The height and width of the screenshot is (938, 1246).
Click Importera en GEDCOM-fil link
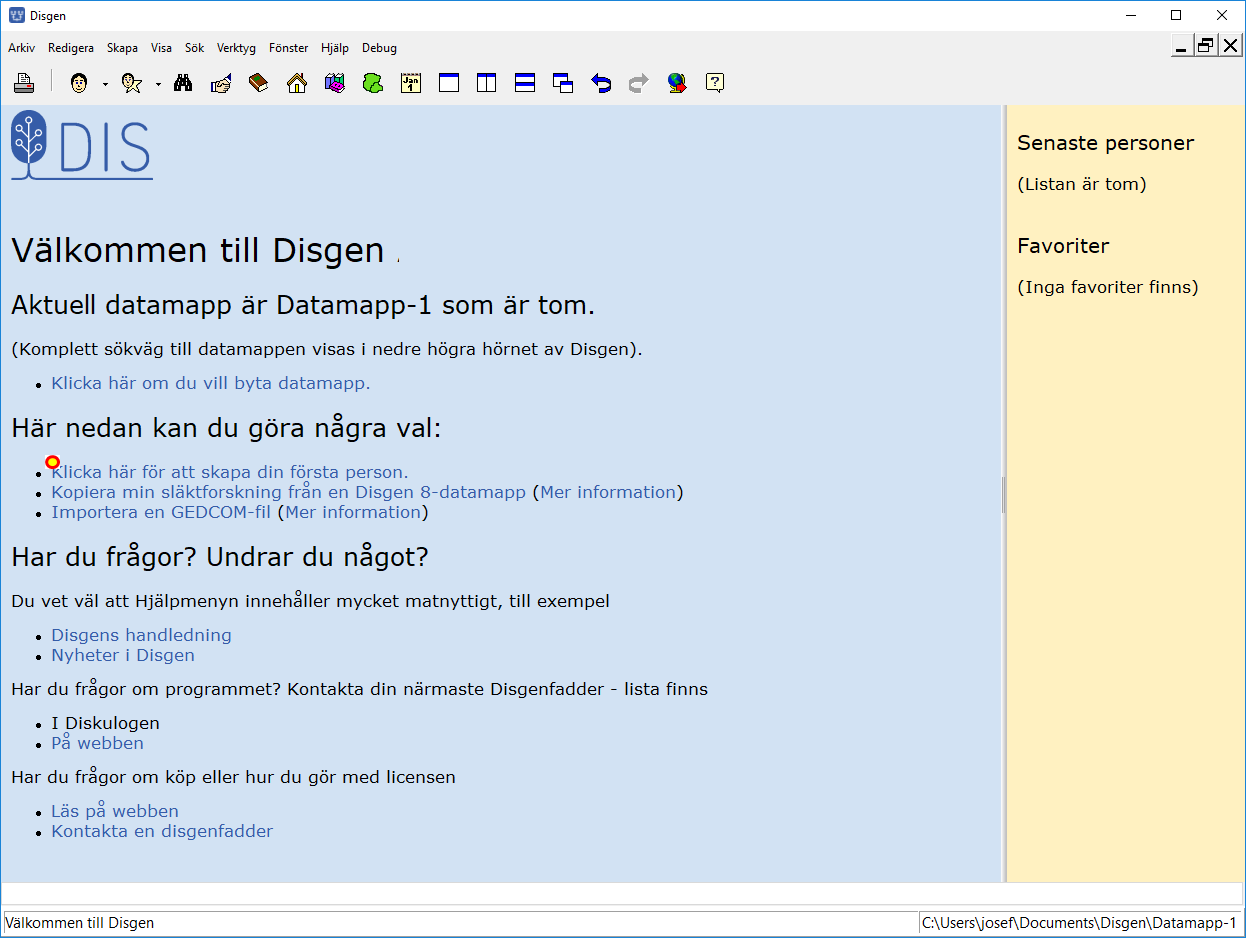tap(161, 512)
